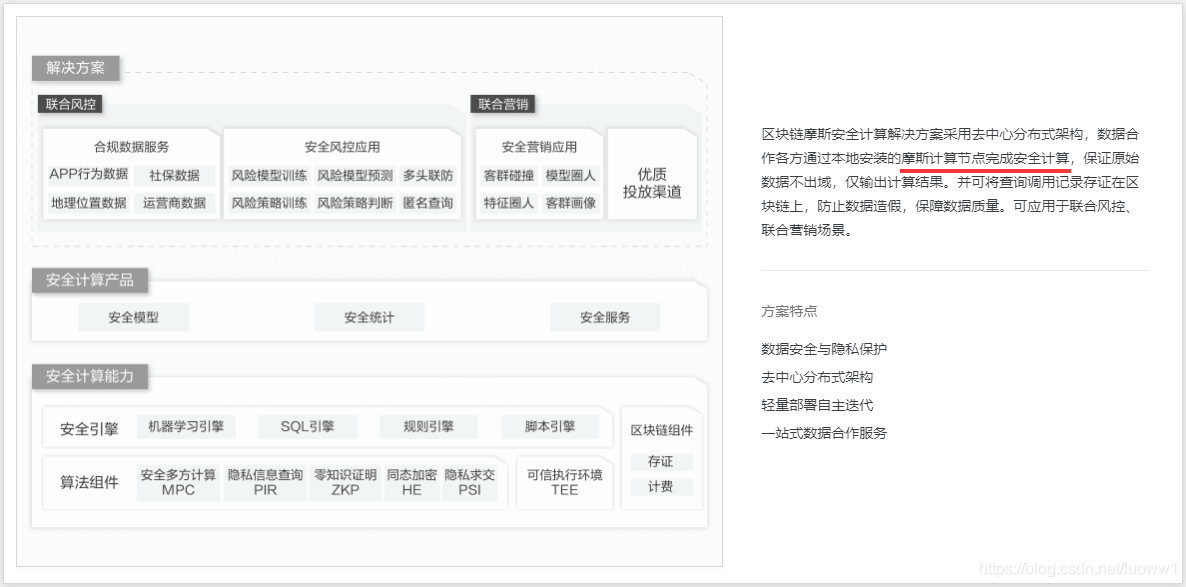1186x587 pixels.
Task: Click the 风险模型预测 box
Action: pyautogui.click(x=355, y=175)
